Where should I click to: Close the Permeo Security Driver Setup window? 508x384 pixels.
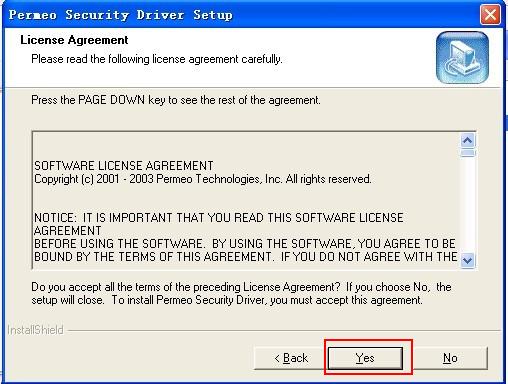pyautogui.click(x=490, y=14)
